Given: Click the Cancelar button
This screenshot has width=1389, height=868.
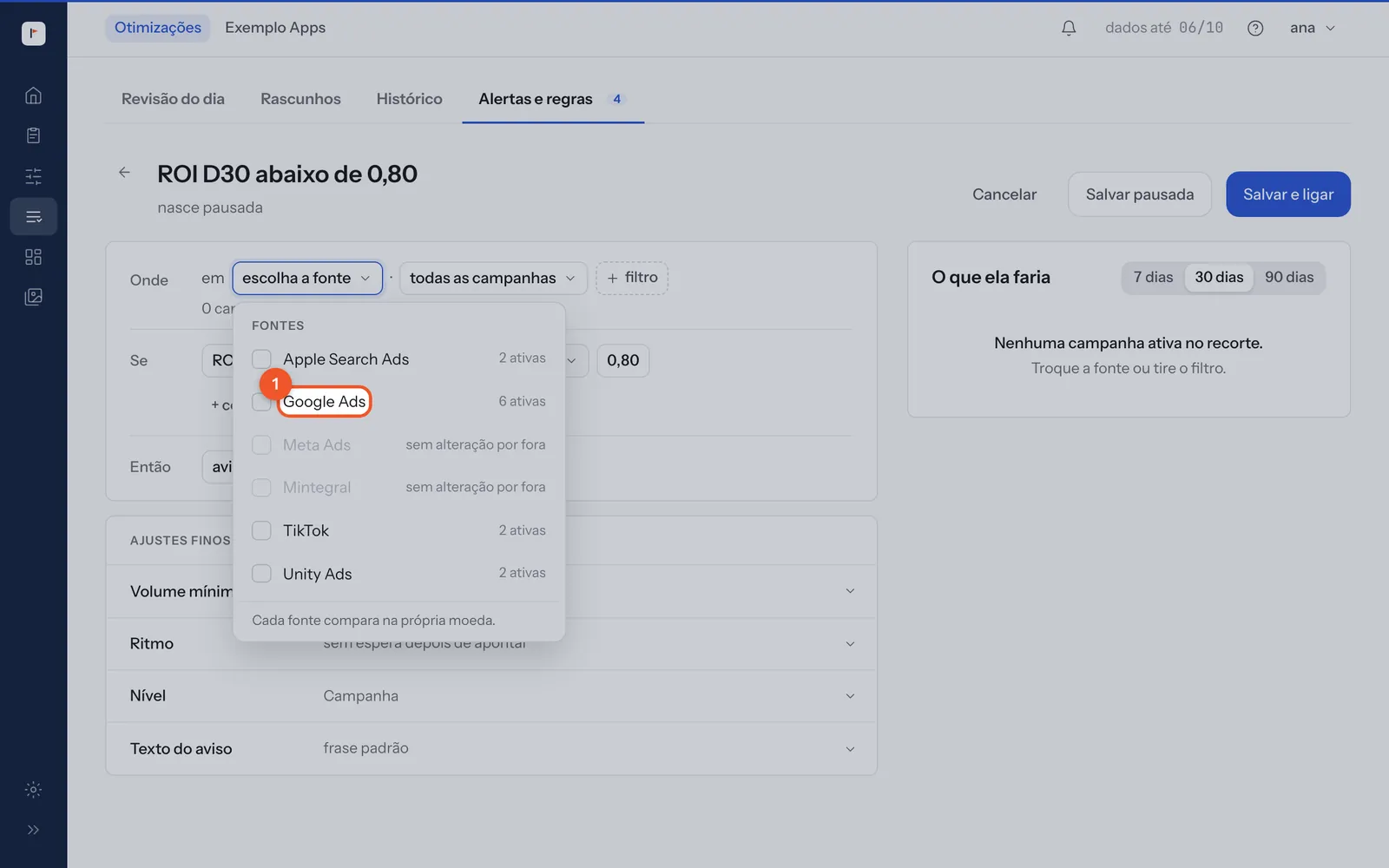Looking at the screenshot, I should point(1004,194).
